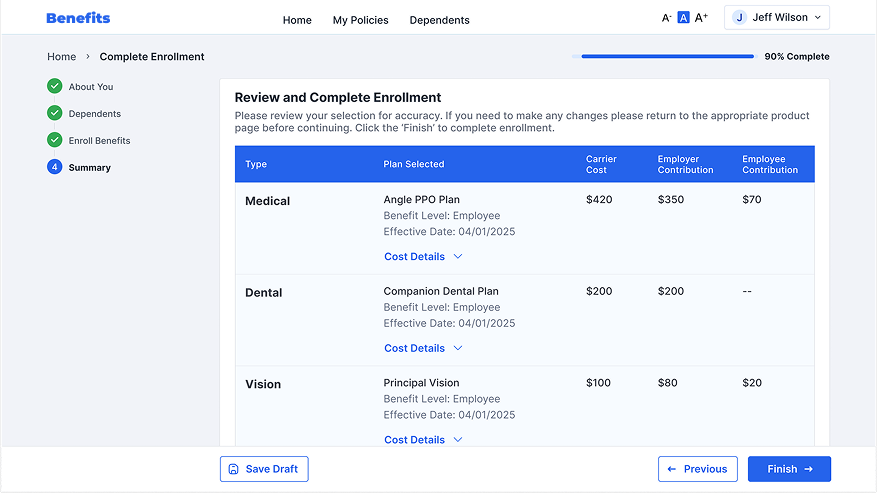Image resolution: width=877 pixels, height=494 pixels.
Task: Click the Jeff Wilson avatar icon
Action: 739,18
